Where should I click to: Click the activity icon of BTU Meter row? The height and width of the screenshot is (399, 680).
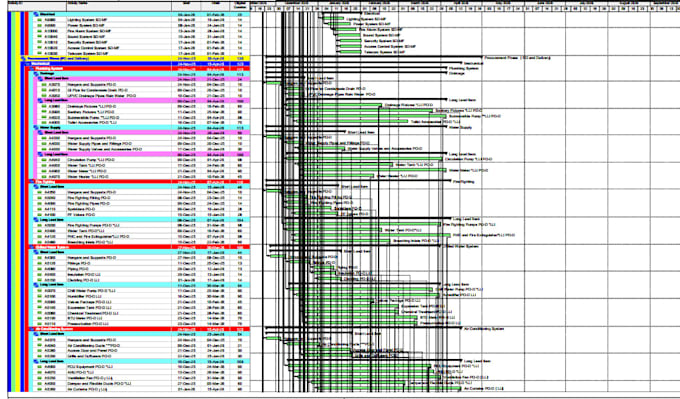pyautogui.click(x=39, y=318)
